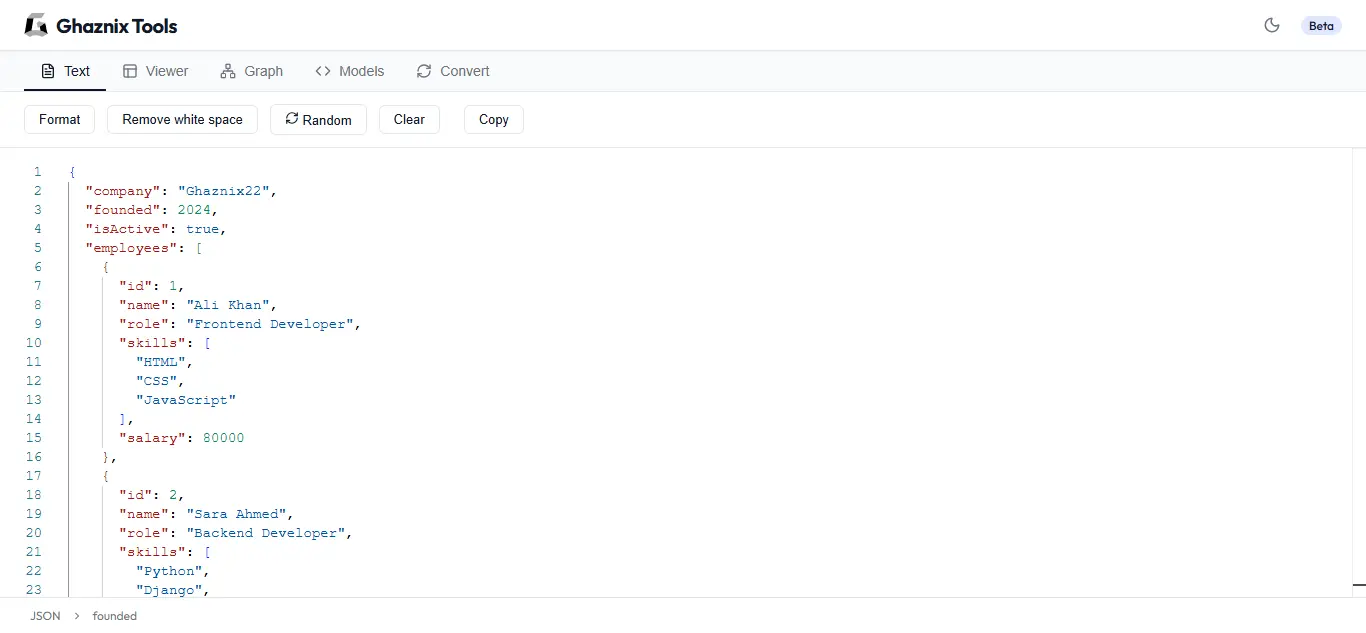Screen dimensions: 1366x633
Task: Select the Convert arrows icon
Action: (423, 70)
